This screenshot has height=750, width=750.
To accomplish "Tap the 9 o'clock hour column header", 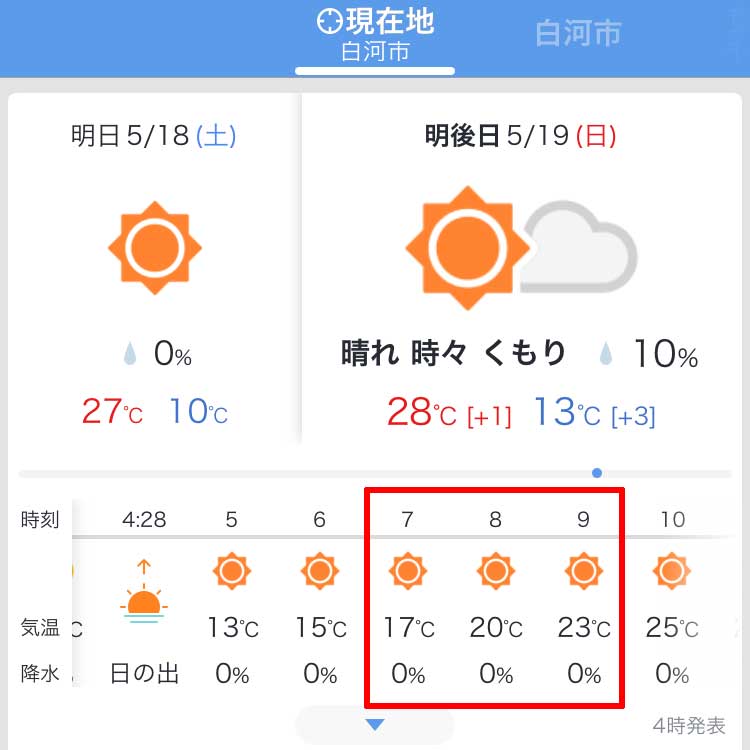I will (583, 519).
